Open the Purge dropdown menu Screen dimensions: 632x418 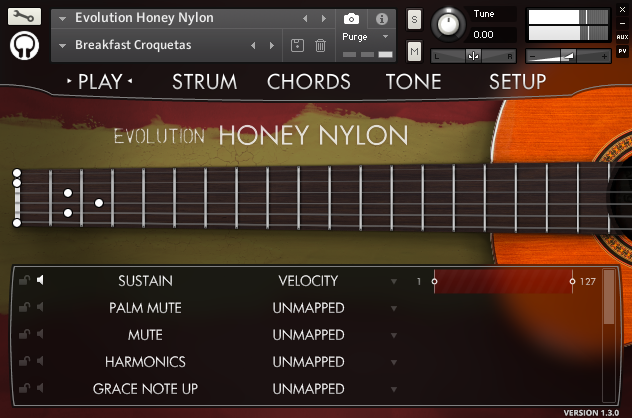tap(363, 36)
